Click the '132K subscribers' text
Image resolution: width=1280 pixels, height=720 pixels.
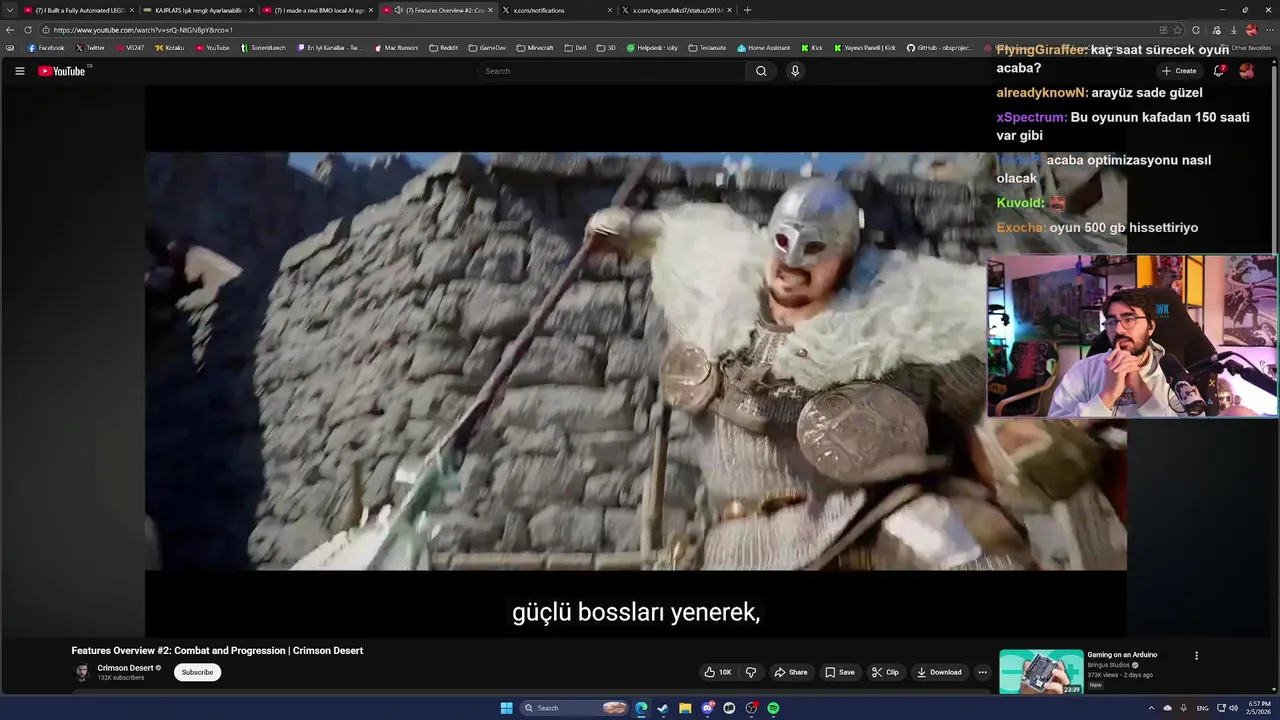tap(121, 678)
